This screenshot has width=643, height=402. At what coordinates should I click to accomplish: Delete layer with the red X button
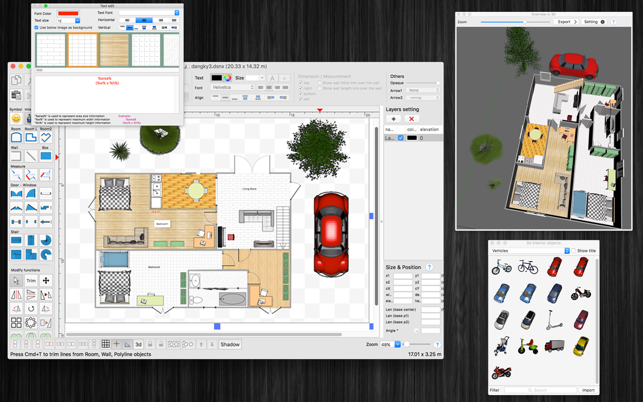pos(411,119)
